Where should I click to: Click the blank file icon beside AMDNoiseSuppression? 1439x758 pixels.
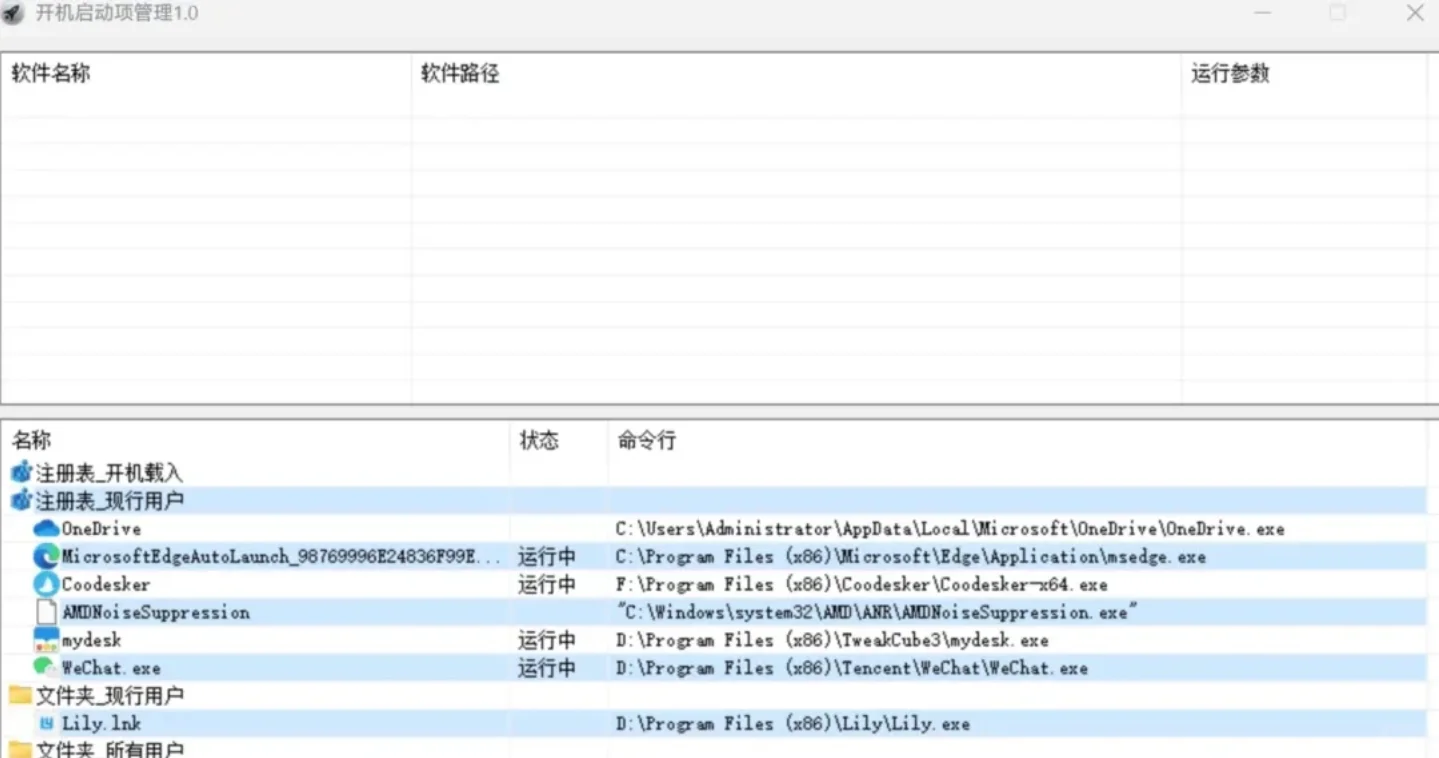click(x=46, y=612)
